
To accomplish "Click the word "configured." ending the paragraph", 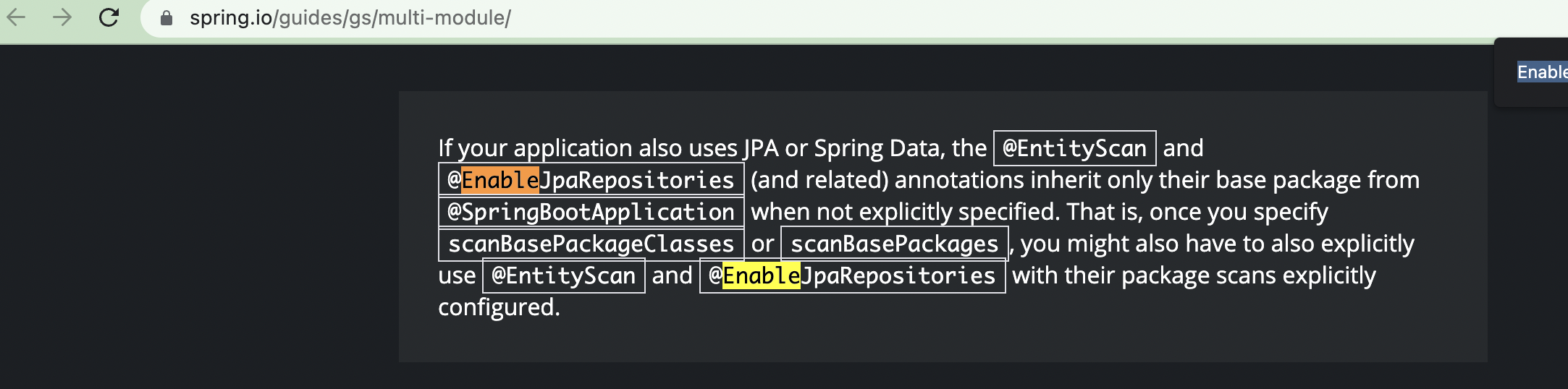I will 499,307.
